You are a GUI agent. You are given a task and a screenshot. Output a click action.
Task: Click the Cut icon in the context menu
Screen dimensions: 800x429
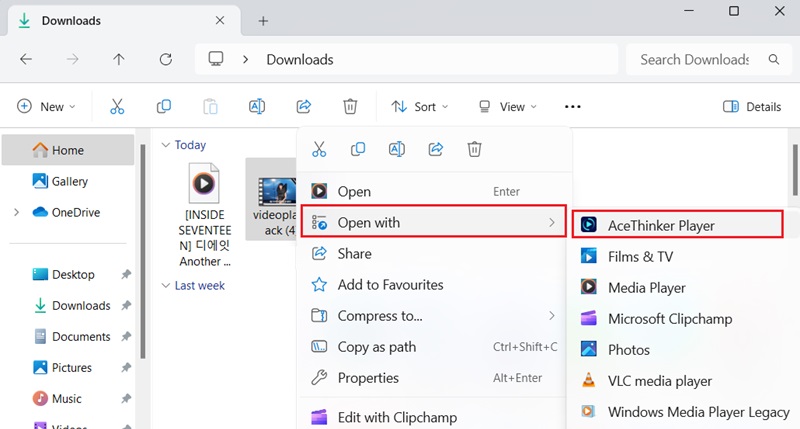pyautogui.click(x=319, y=149)
